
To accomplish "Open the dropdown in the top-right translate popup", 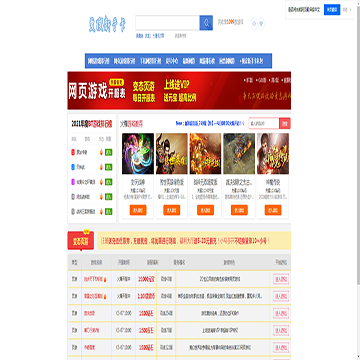I will (x=347, y=10).
